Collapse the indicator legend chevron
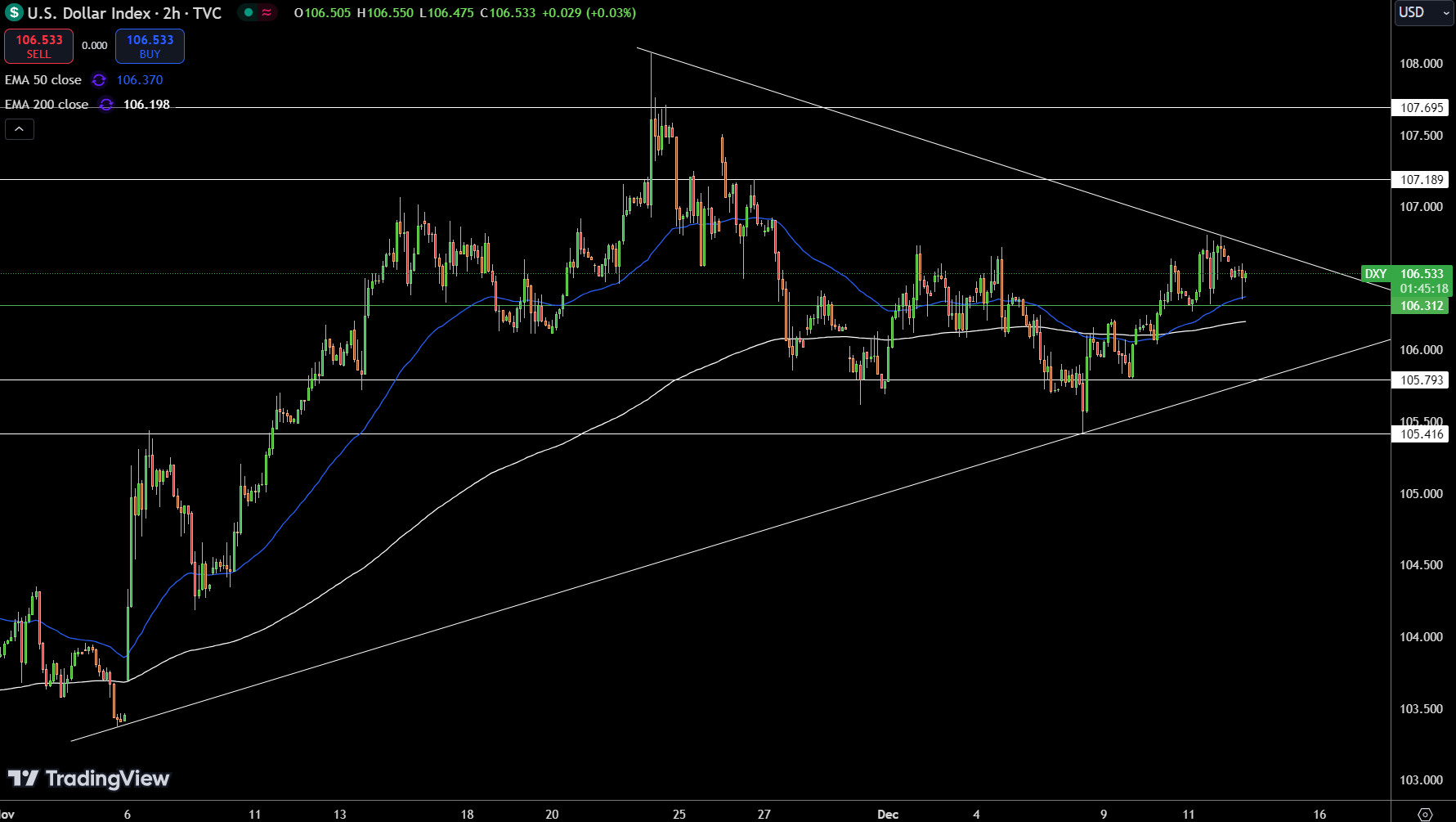This screenshot has width=1456, height=822. pos(20,129)
